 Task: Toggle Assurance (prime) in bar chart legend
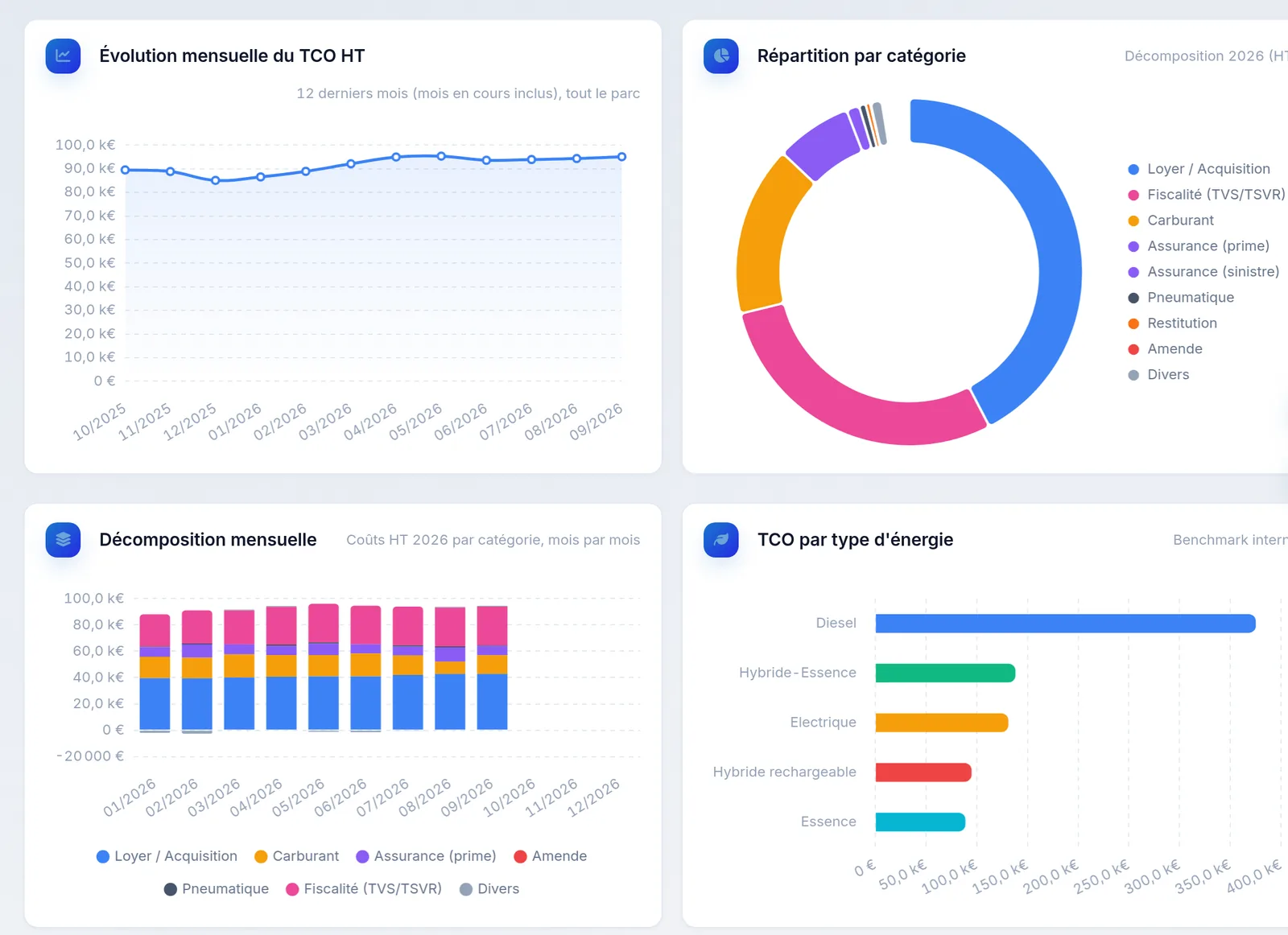pos(425,856)
